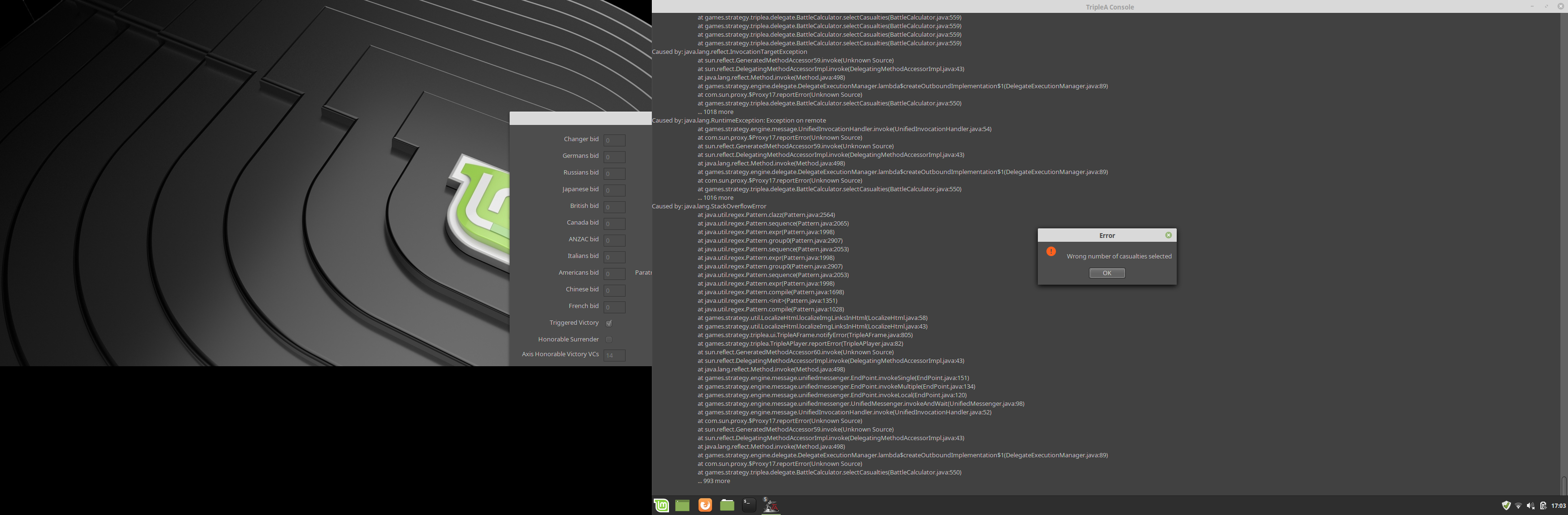Click the Wi-Fi network tray icon
The width and height of the screenshot is (1568, 515).
(1518, 506)
